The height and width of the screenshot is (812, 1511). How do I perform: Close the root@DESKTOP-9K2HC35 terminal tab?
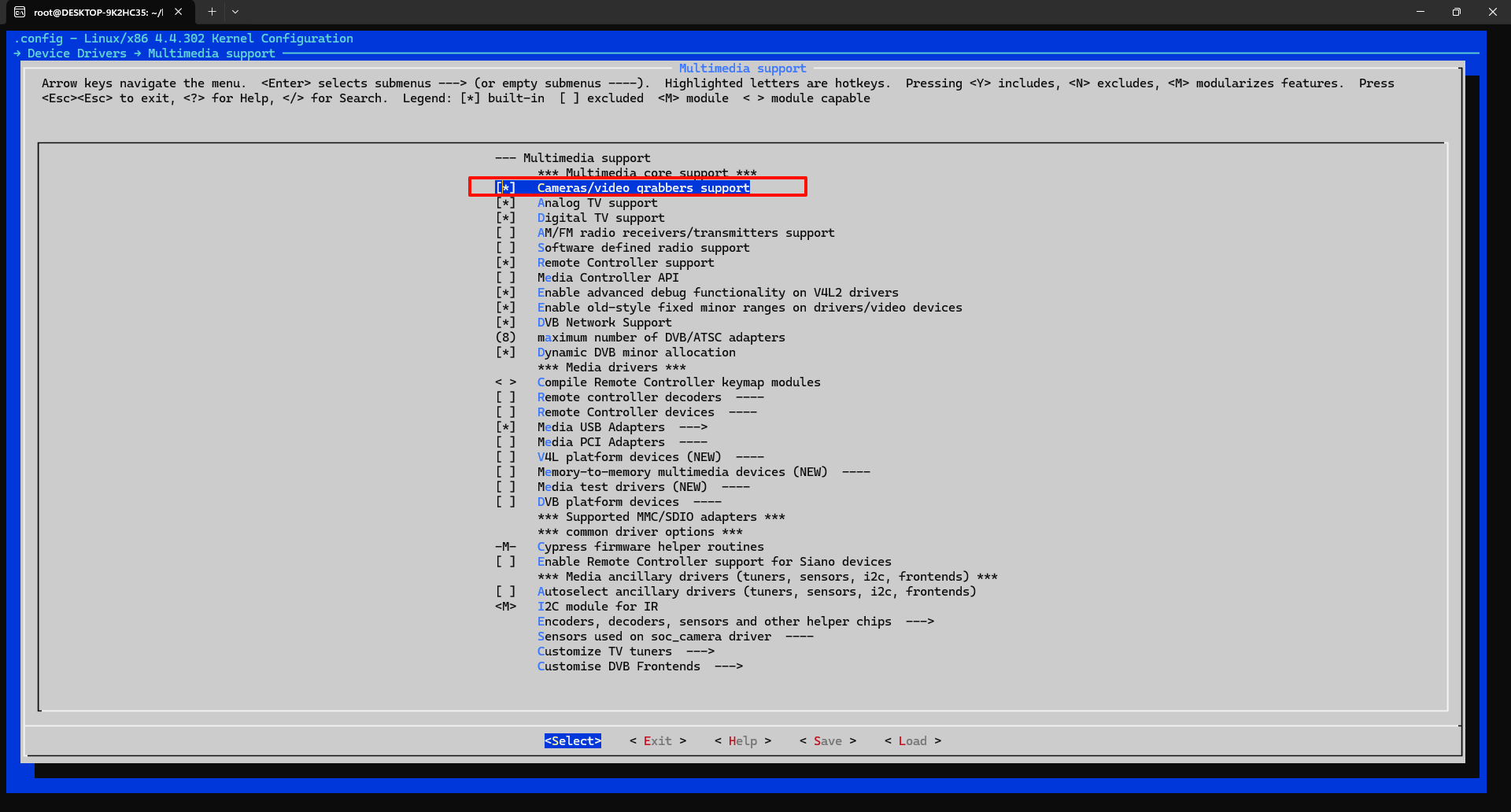(179, 12)
